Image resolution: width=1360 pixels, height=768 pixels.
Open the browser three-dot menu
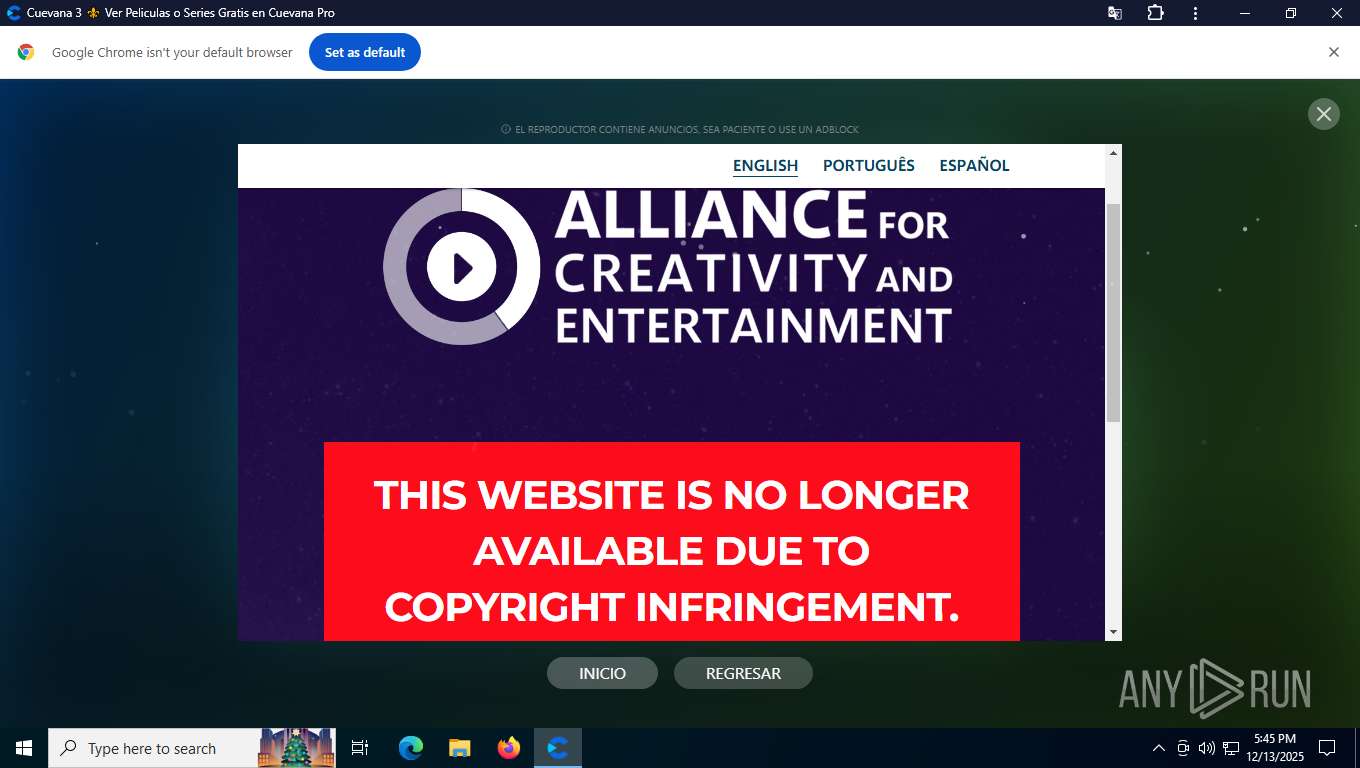pos(1196,13)
